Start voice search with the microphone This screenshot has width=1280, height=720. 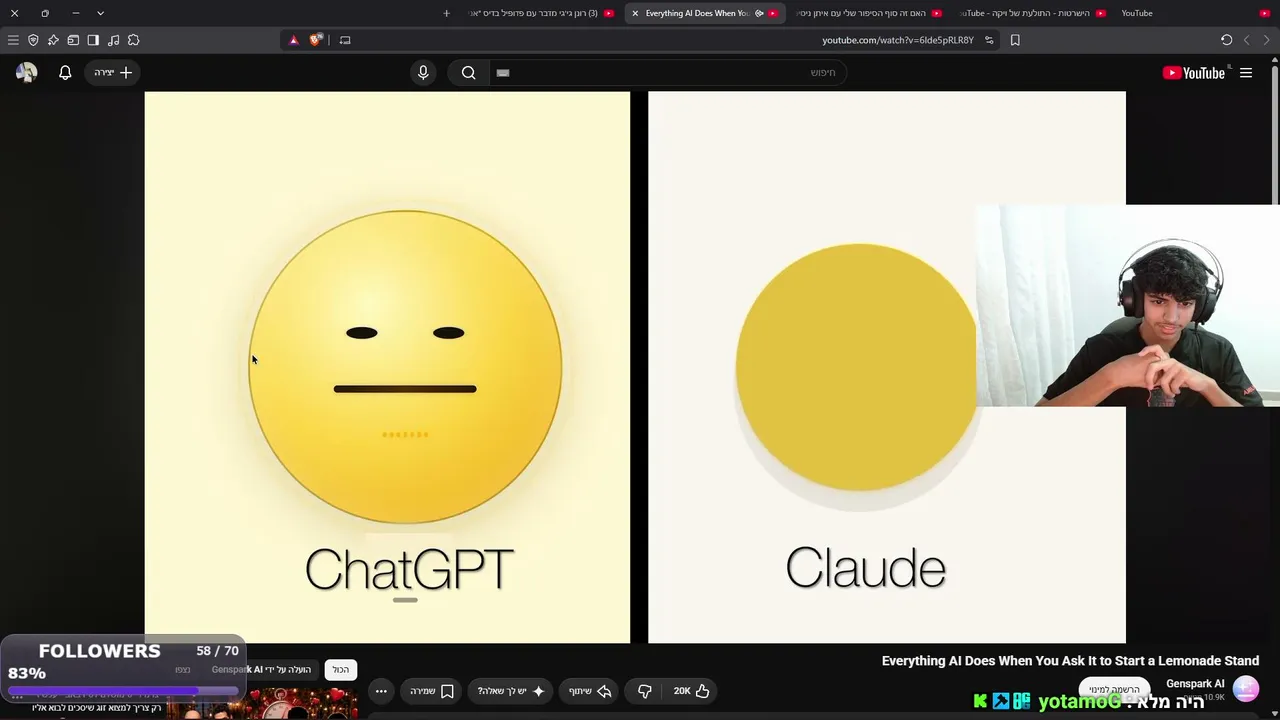(423, 73)
